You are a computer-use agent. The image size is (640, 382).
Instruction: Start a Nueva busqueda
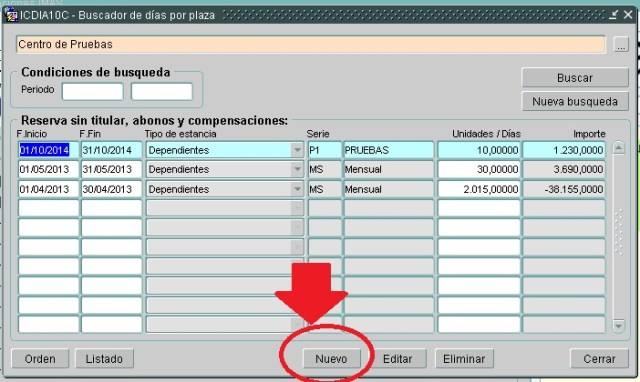(575, 101)
